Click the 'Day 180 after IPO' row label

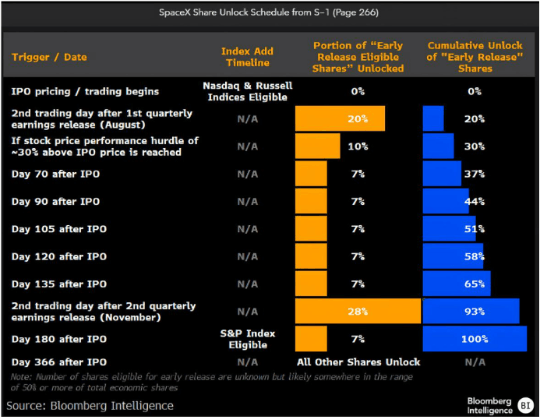point(59,339)
